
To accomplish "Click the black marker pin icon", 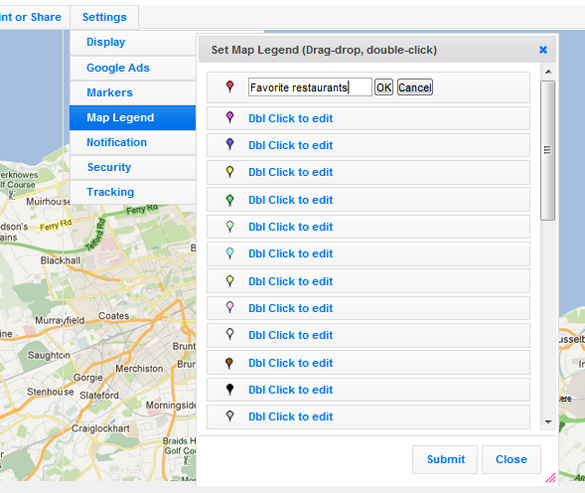I will (230, 390).
